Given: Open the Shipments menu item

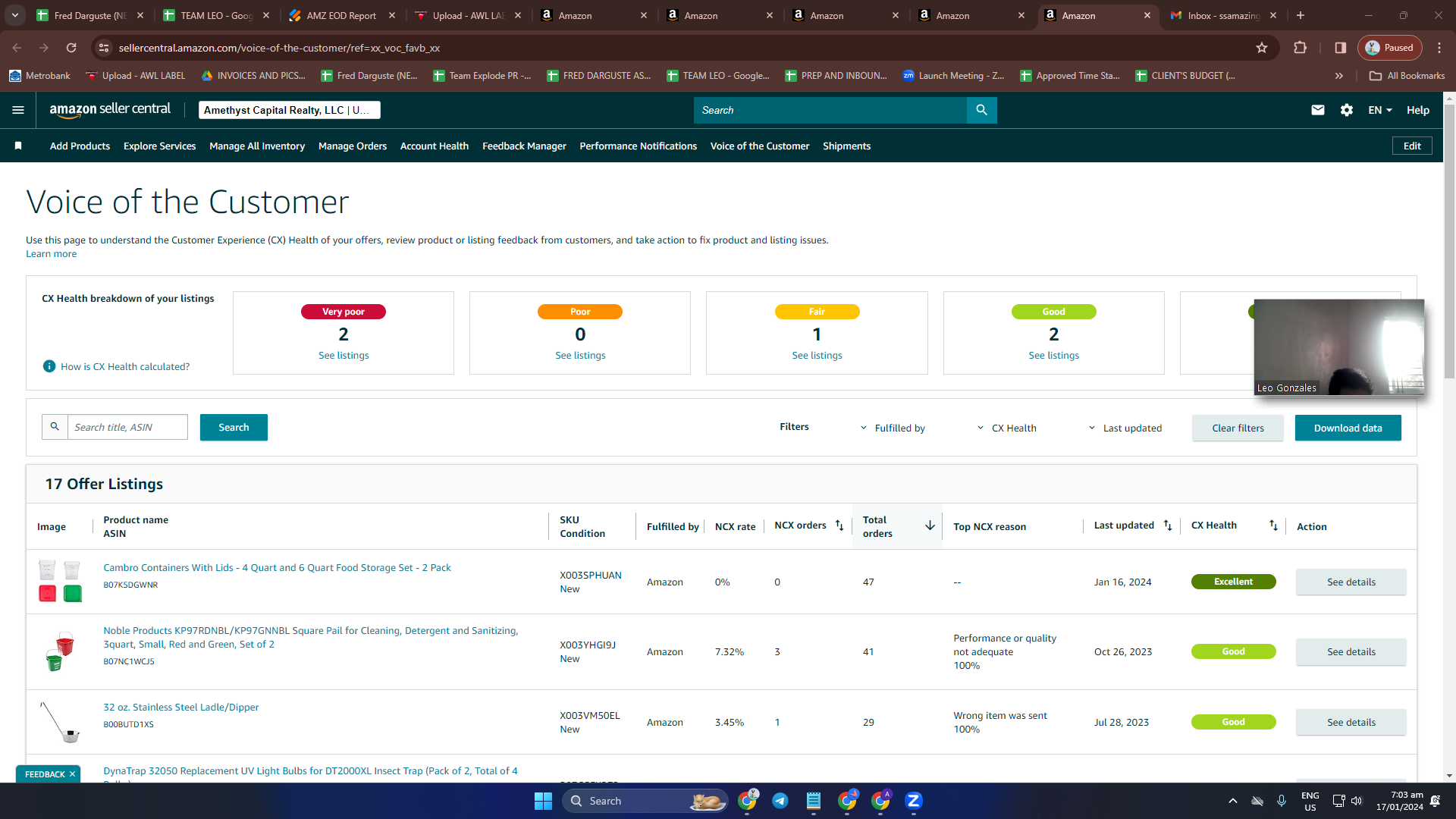Looking at the screenshot, I should [x=846, y=146].
